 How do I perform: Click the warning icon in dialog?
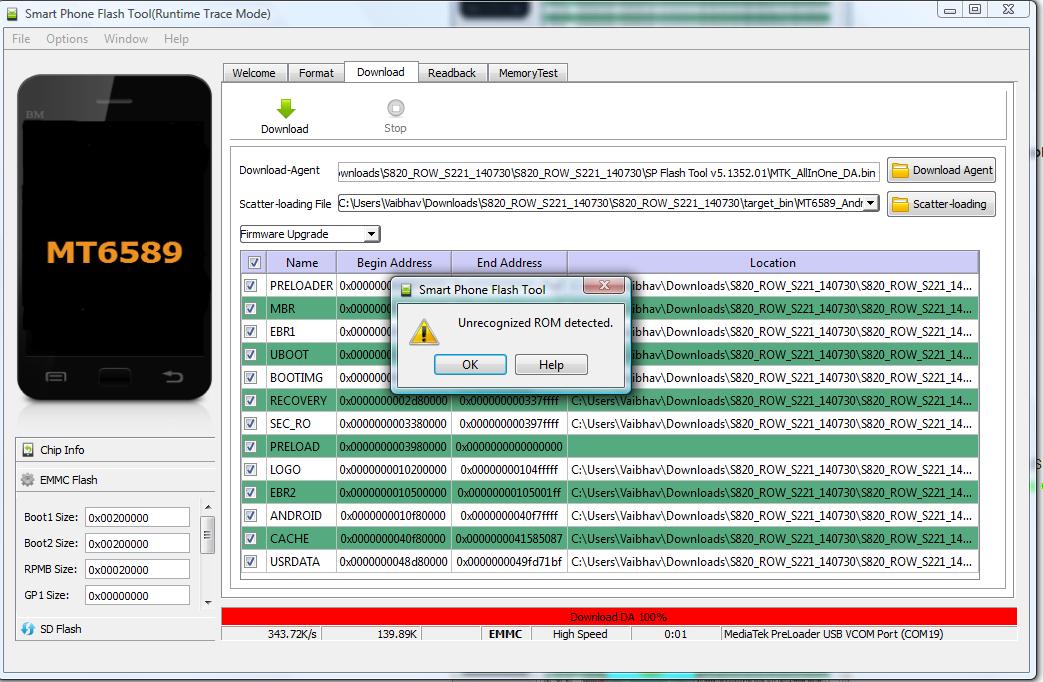(x=426, y=331)
